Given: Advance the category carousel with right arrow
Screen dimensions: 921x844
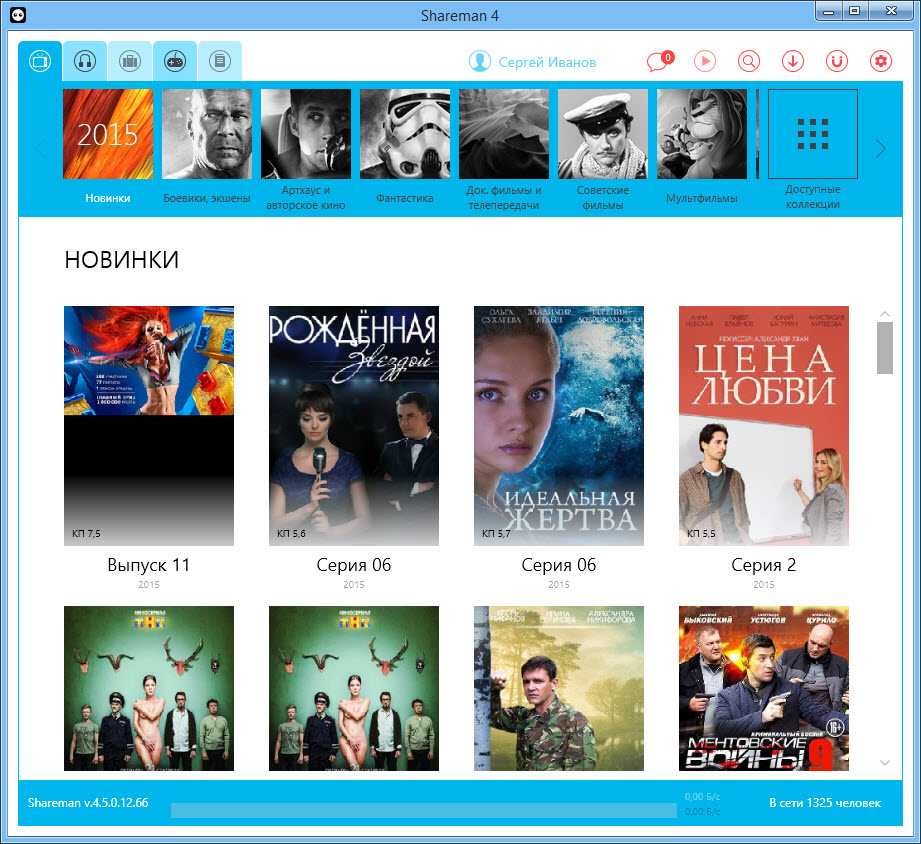Looking at the screenshot, I should tap(880, 149).
